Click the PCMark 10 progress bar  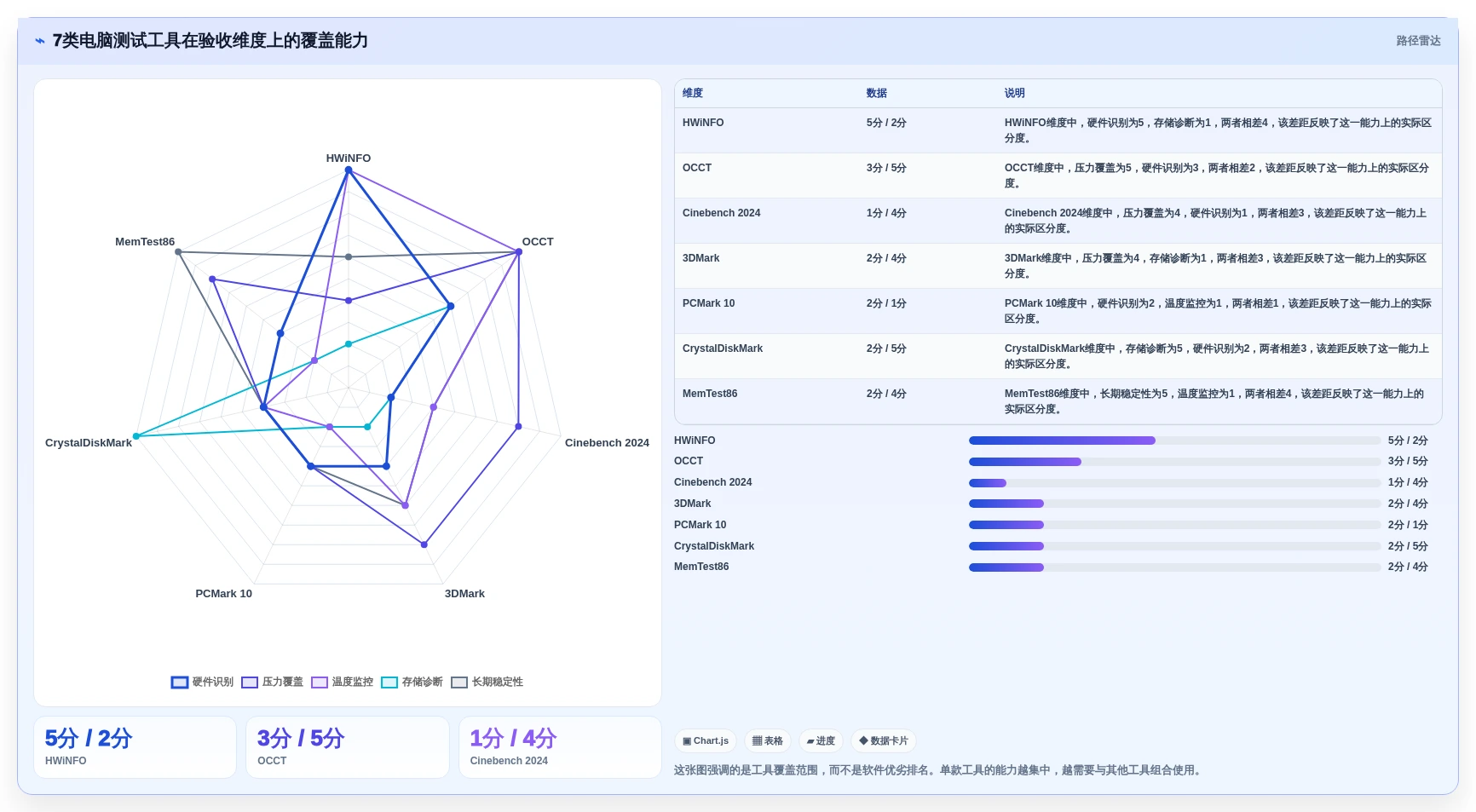[1174, 525]
